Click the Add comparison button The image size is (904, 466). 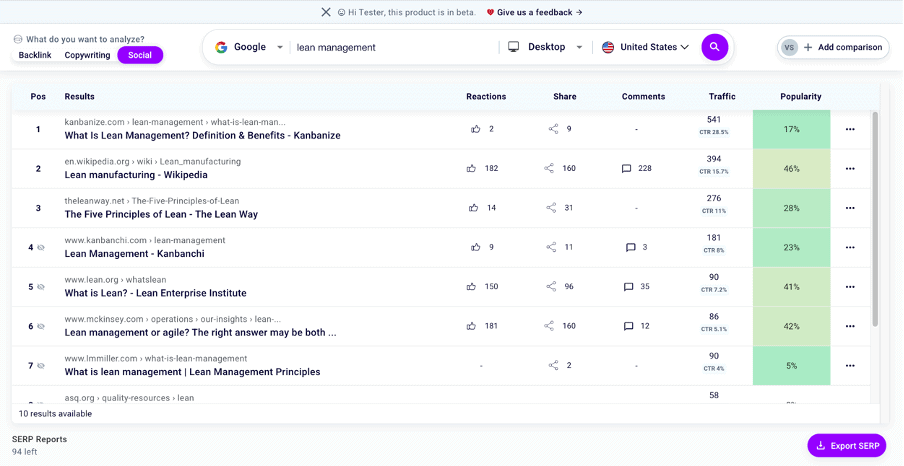[833, 47]
